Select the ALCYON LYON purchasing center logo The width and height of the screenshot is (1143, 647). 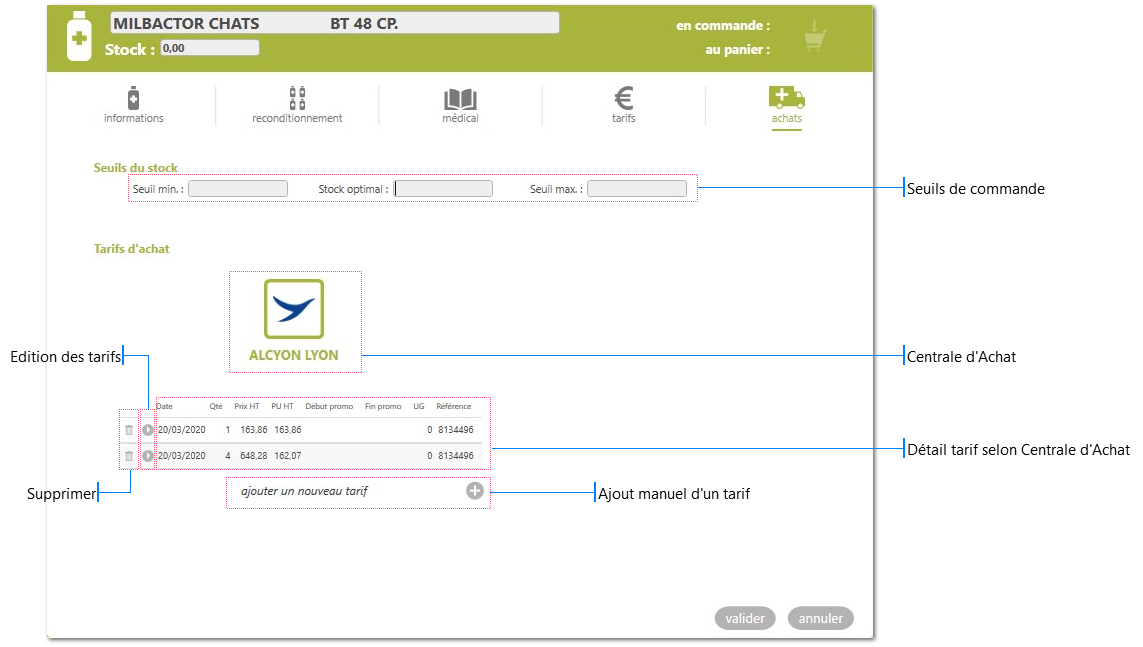(294, 309)
